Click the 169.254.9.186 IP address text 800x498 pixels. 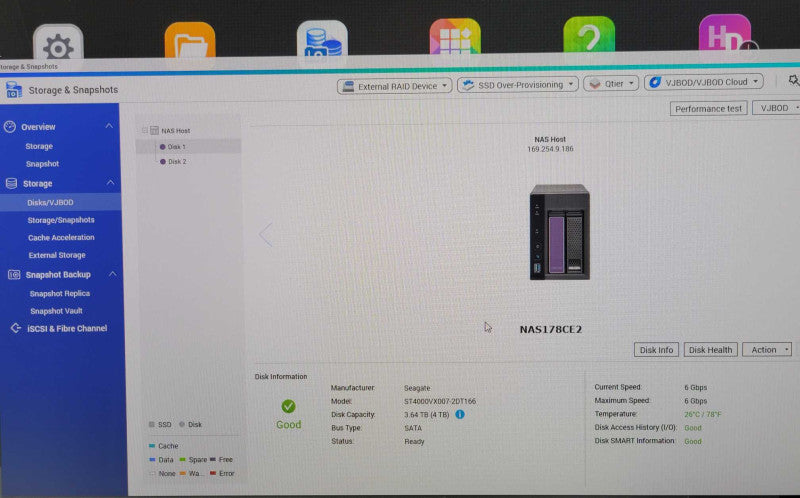[x=550, y=149]
